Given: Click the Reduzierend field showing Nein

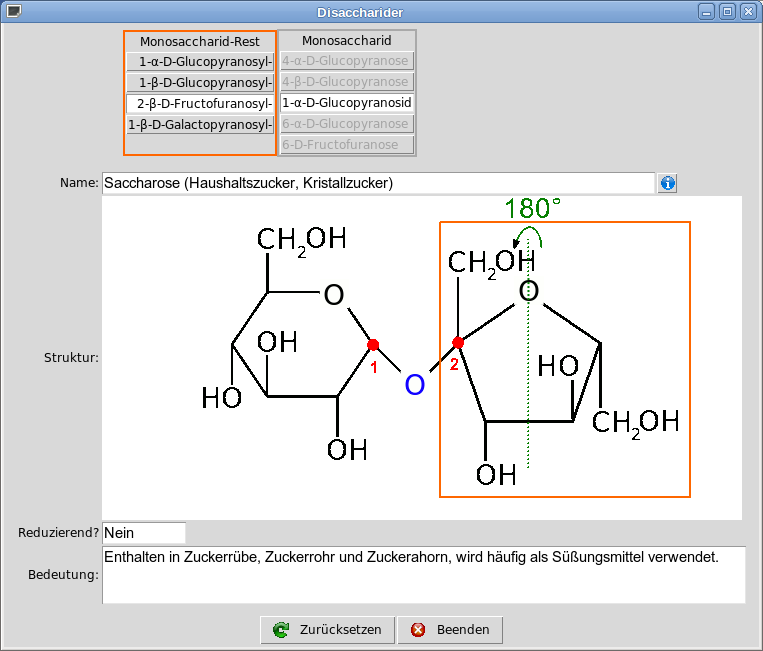Looking at the screenshot, I should (x=143, y=533).
